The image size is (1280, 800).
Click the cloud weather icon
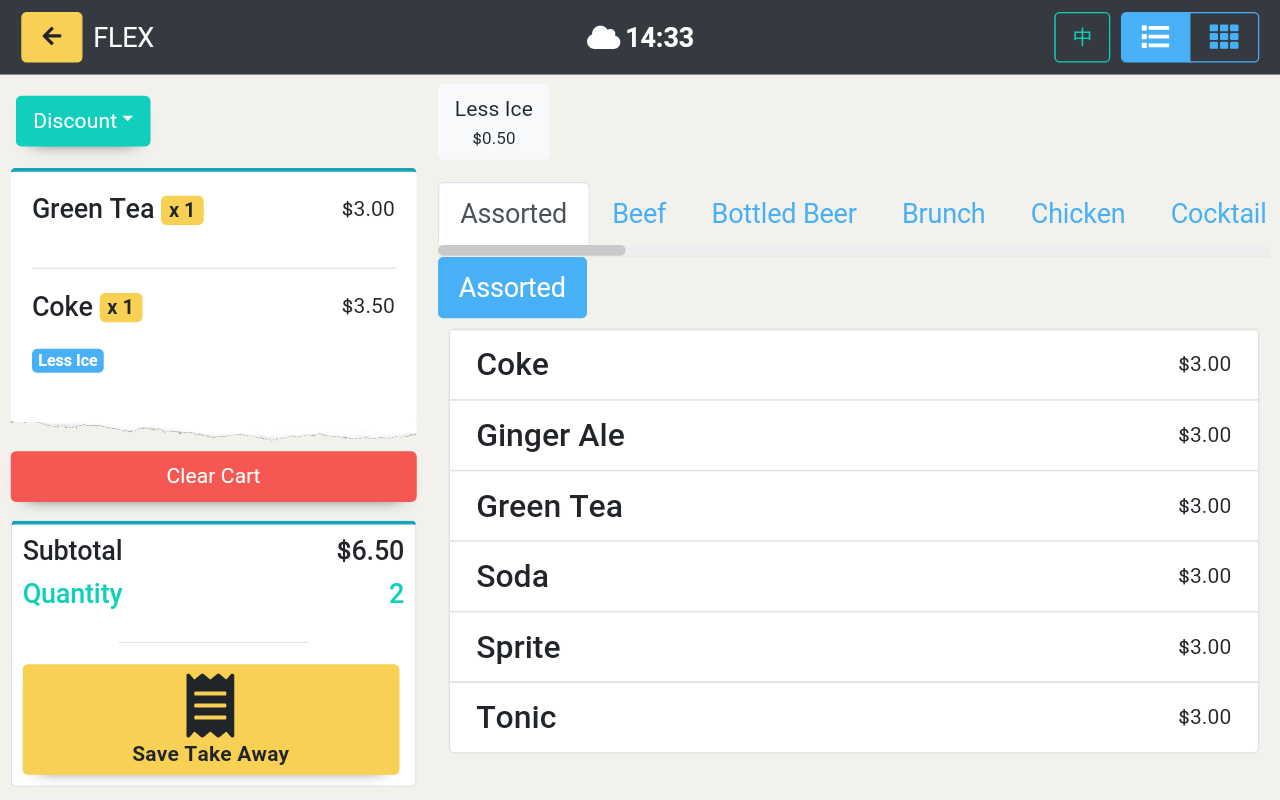pos(603,38)
